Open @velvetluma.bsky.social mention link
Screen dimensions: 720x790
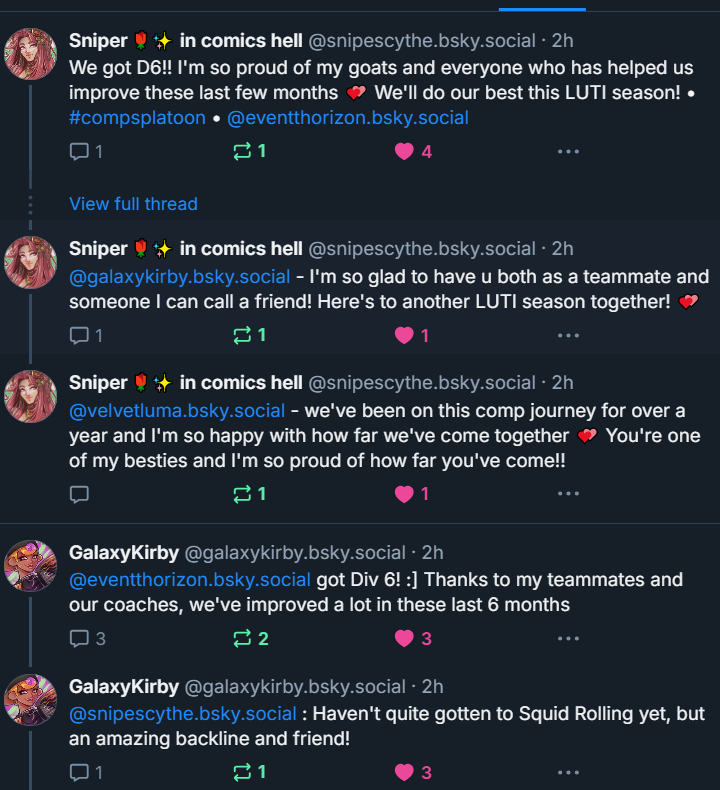click(x=177, y=411)
